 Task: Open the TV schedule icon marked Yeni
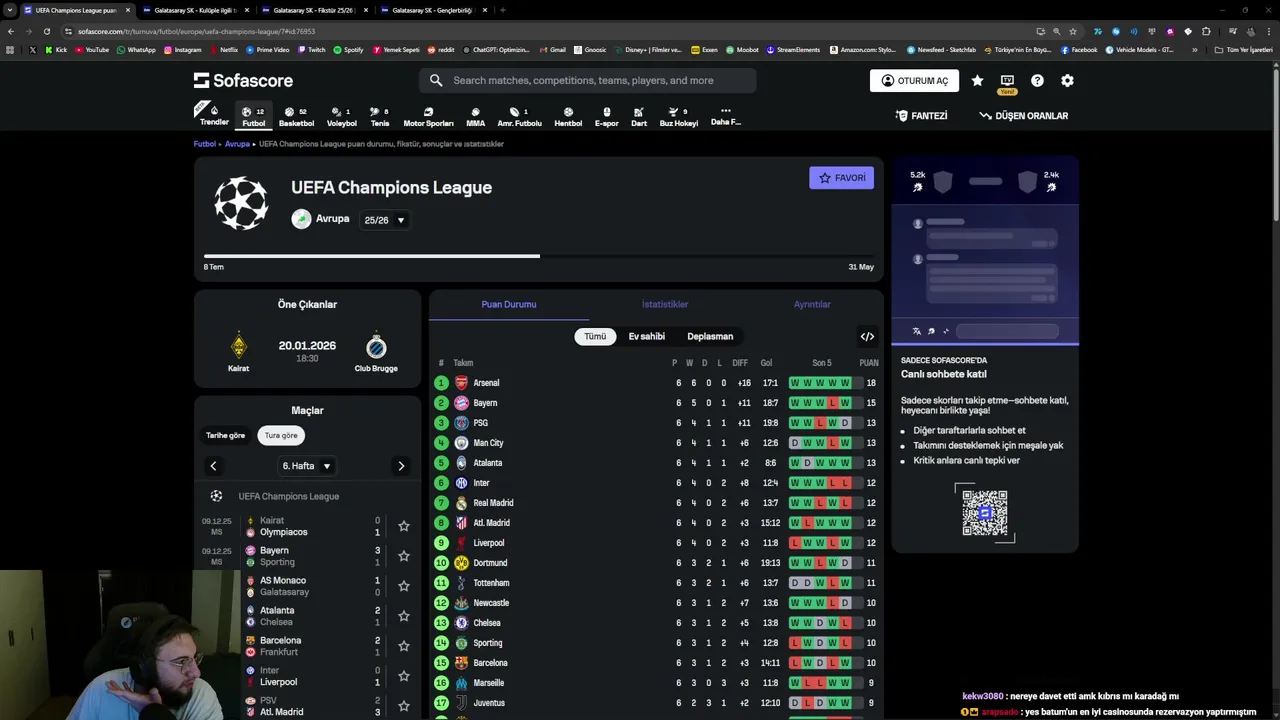pos(1007,82)
